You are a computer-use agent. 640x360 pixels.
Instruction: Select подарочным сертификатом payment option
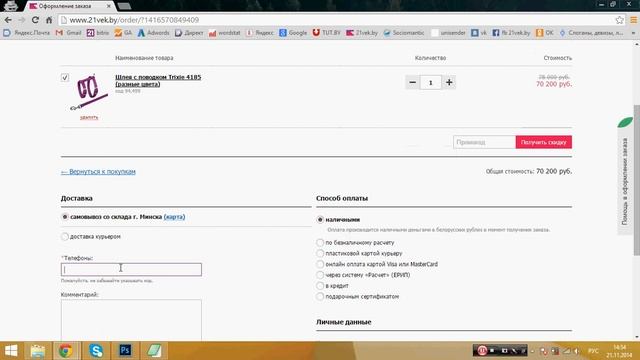[320, 296]
